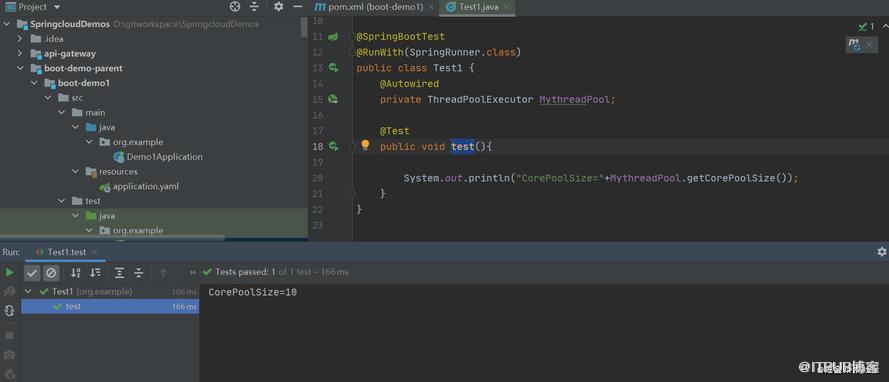The height and width of the screenshot is (382, 889).
Task: Close the Test1.test run tab
Action: click(94, 252)
